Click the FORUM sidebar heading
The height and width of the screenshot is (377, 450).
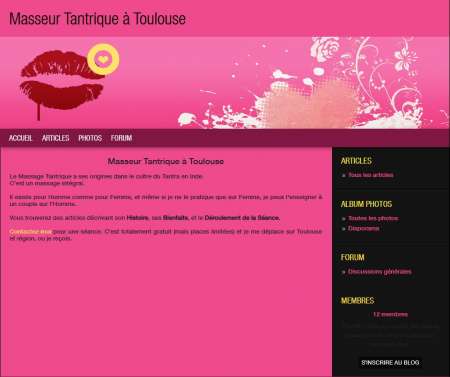tap(352, 257)
